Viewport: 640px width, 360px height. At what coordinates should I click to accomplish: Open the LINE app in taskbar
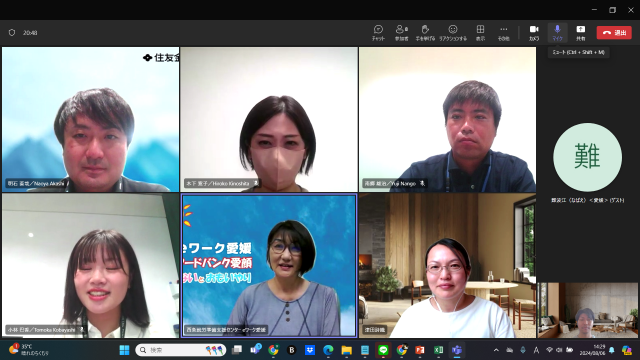[383, 350]
